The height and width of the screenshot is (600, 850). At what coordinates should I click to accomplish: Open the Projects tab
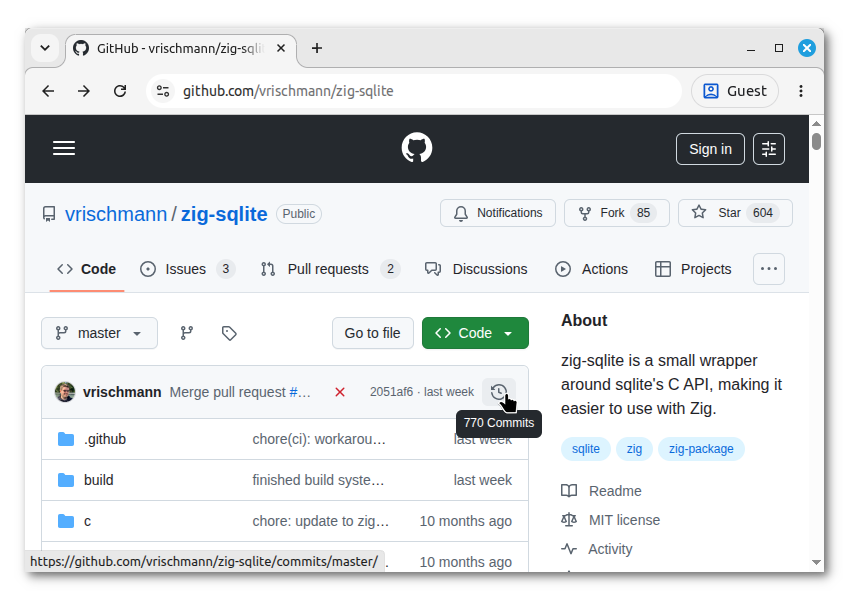693,269
